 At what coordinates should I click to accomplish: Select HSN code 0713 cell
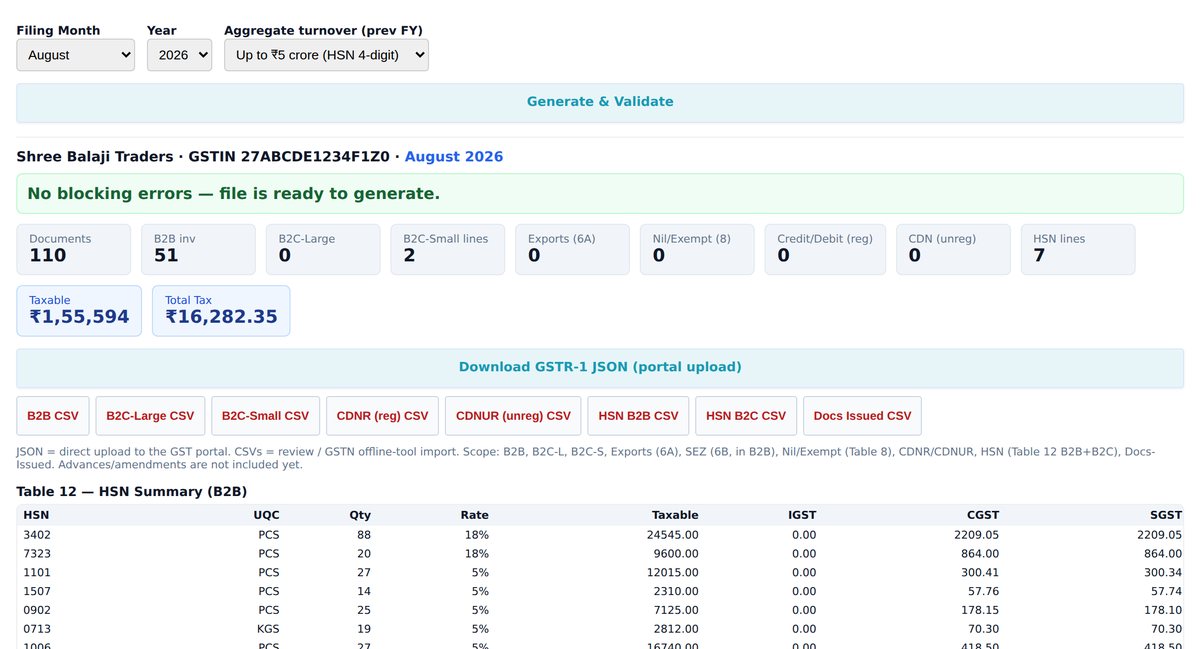(x=37, y=630)
